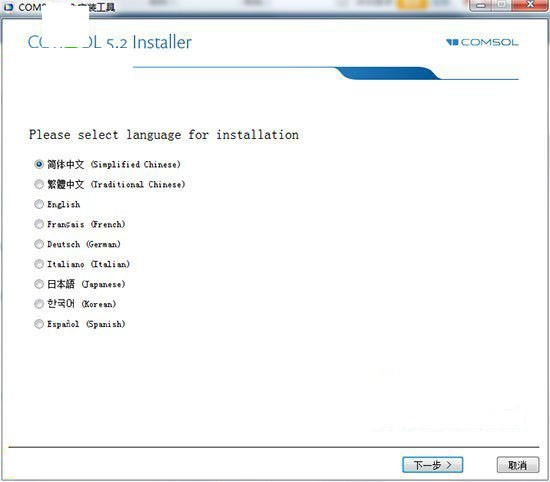550x482 pixels.
Task: Choose Español (Spanish) radio button
Action: point(39,324)
